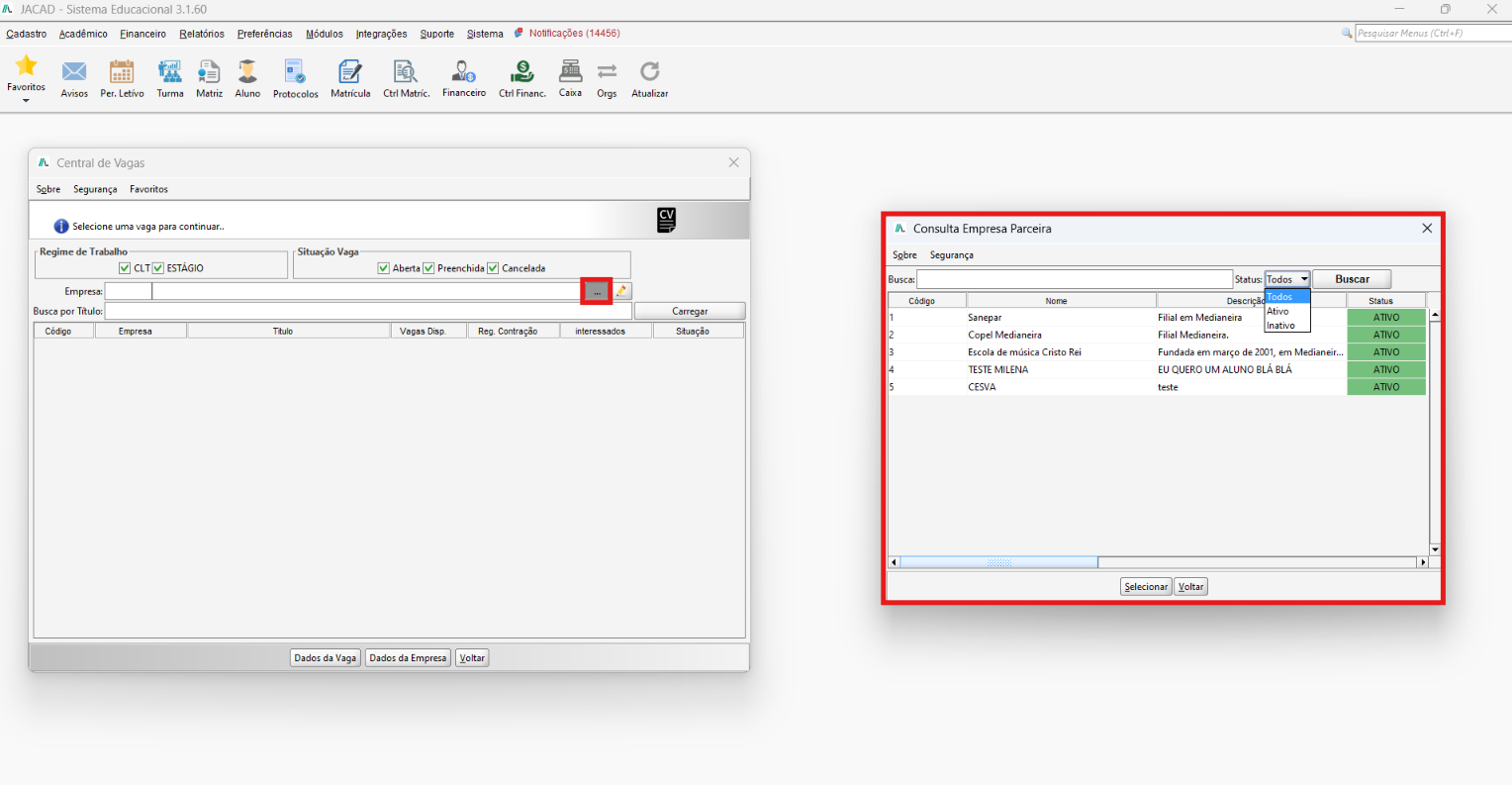The height and width of the screenshot is (785, 1512).
Task: Click the Buscar button
Action: point(1352,279)
